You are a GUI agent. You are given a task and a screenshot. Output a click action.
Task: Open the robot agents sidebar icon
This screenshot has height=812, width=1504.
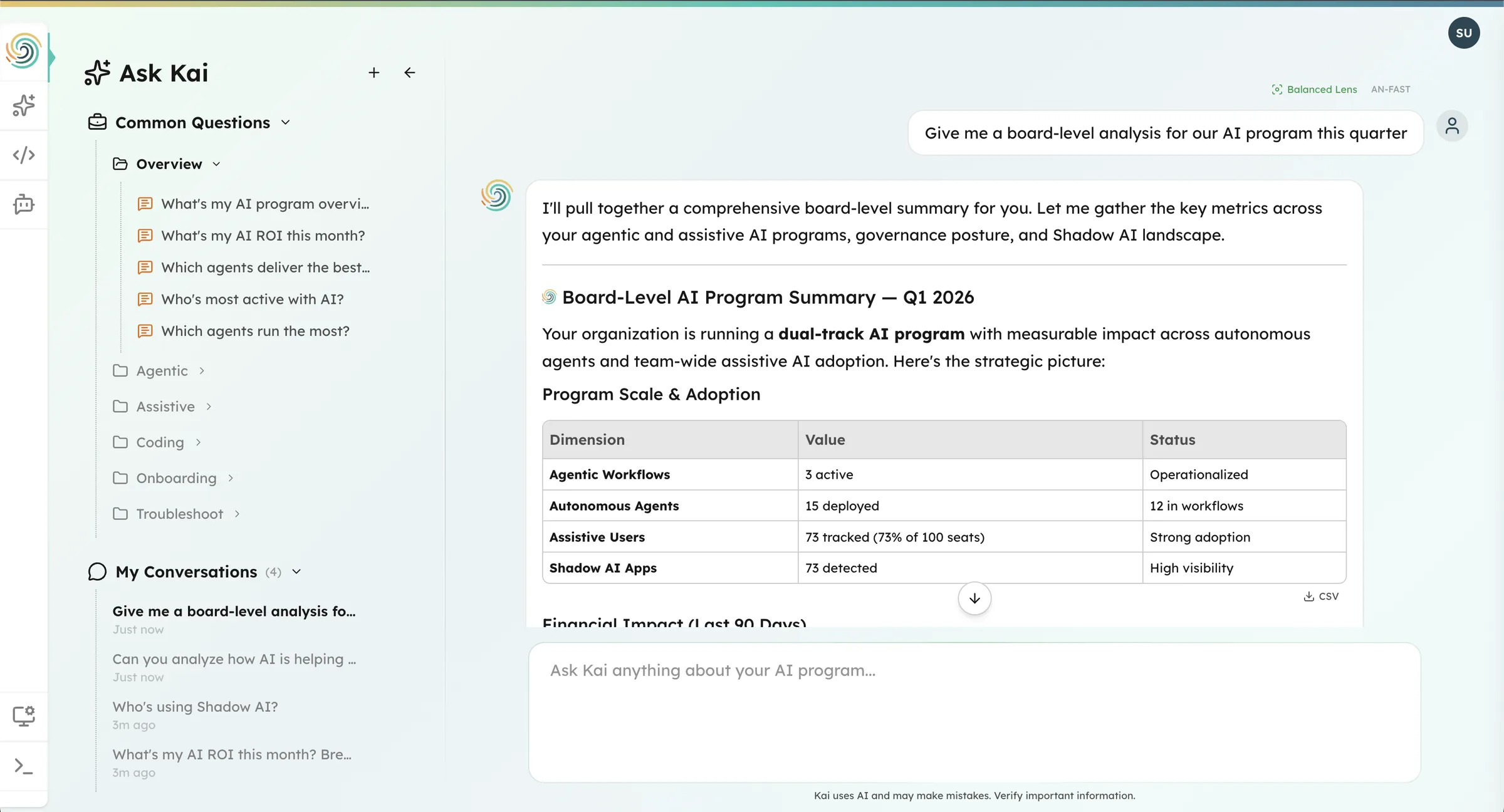coord(24,204)
